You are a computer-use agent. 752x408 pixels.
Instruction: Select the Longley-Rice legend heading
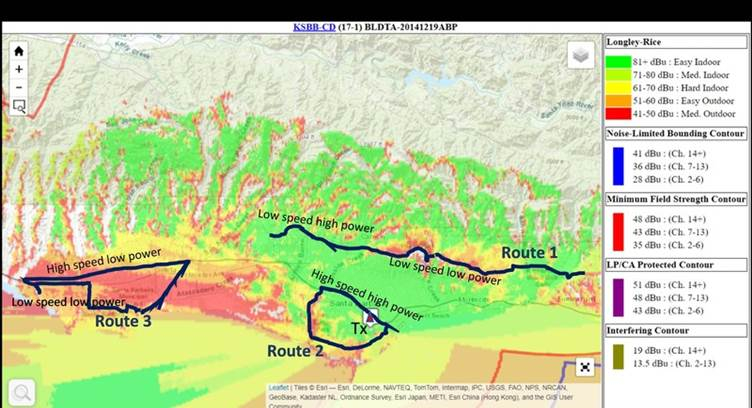click(x=636, y=42)
